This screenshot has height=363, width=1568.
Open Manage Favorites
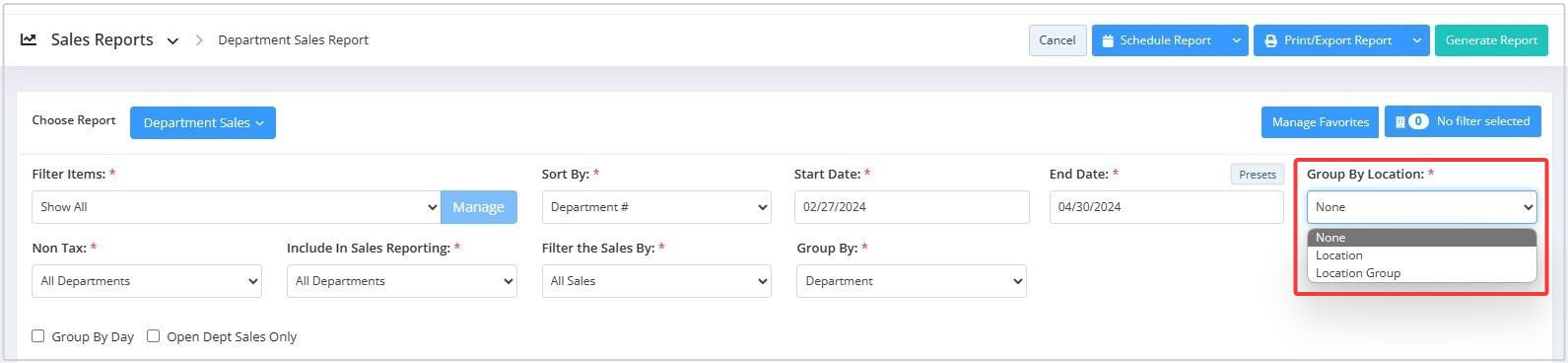(1320, 122)
